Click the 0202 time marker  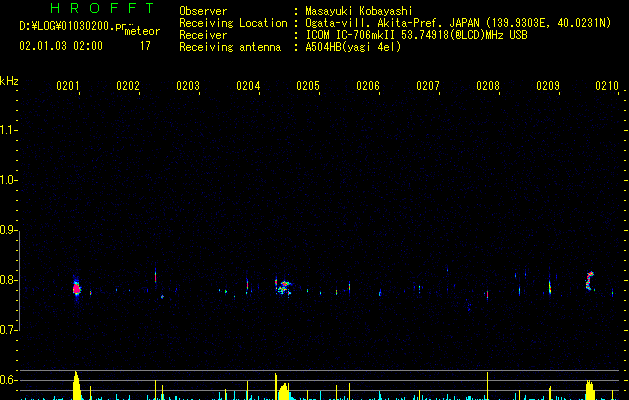[x=128, y=86]
